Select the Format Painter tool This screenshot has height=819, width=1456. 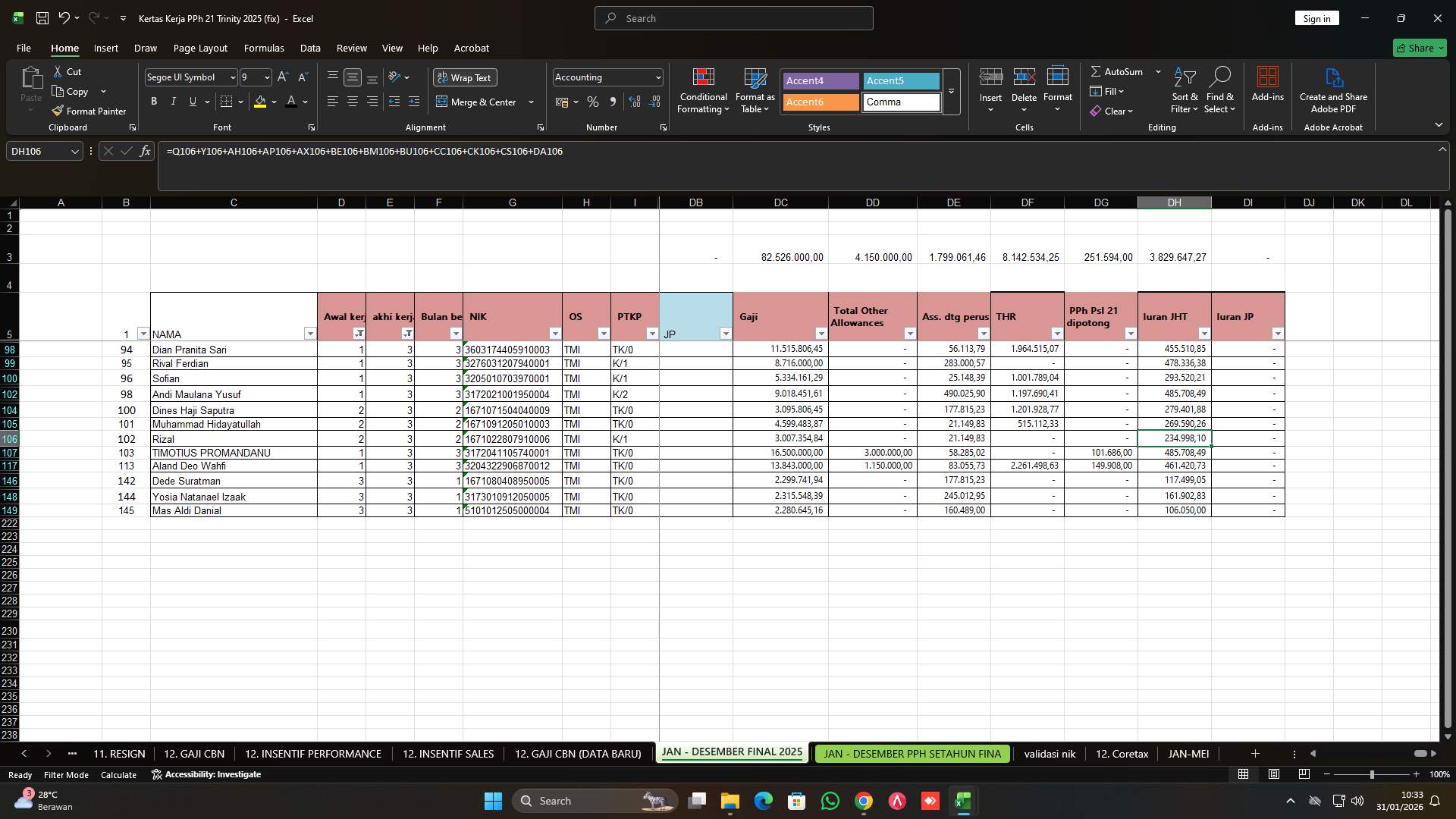click(x=89, y=111)
